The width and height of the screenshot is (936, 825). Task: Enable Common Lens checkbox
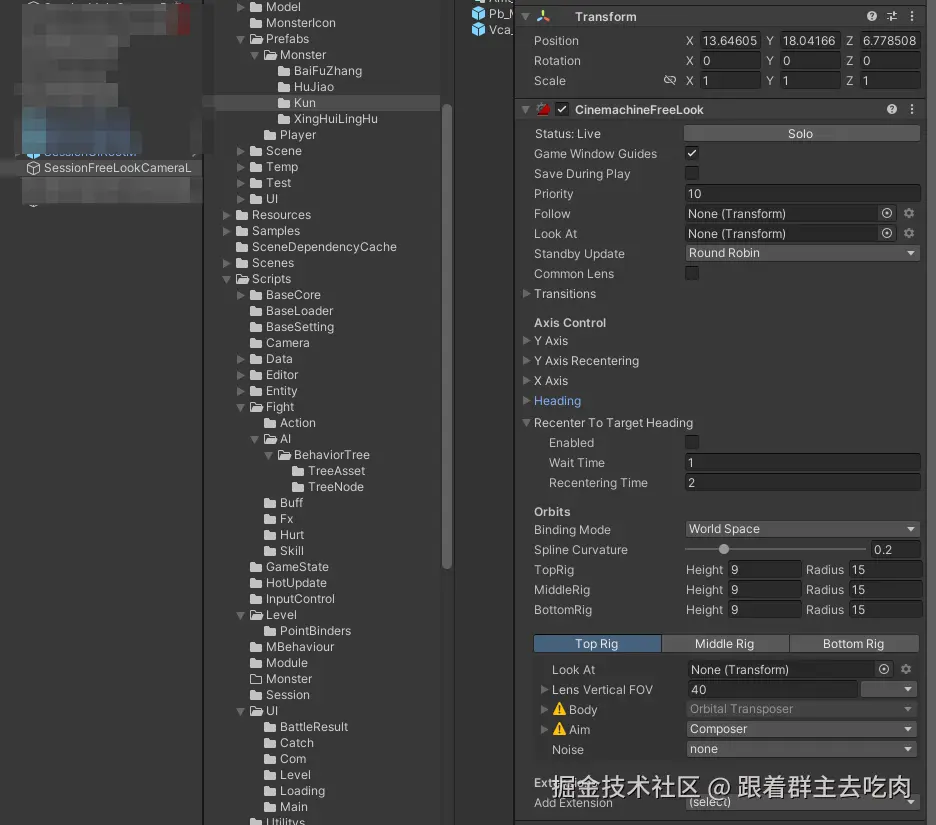click(692, 273)
